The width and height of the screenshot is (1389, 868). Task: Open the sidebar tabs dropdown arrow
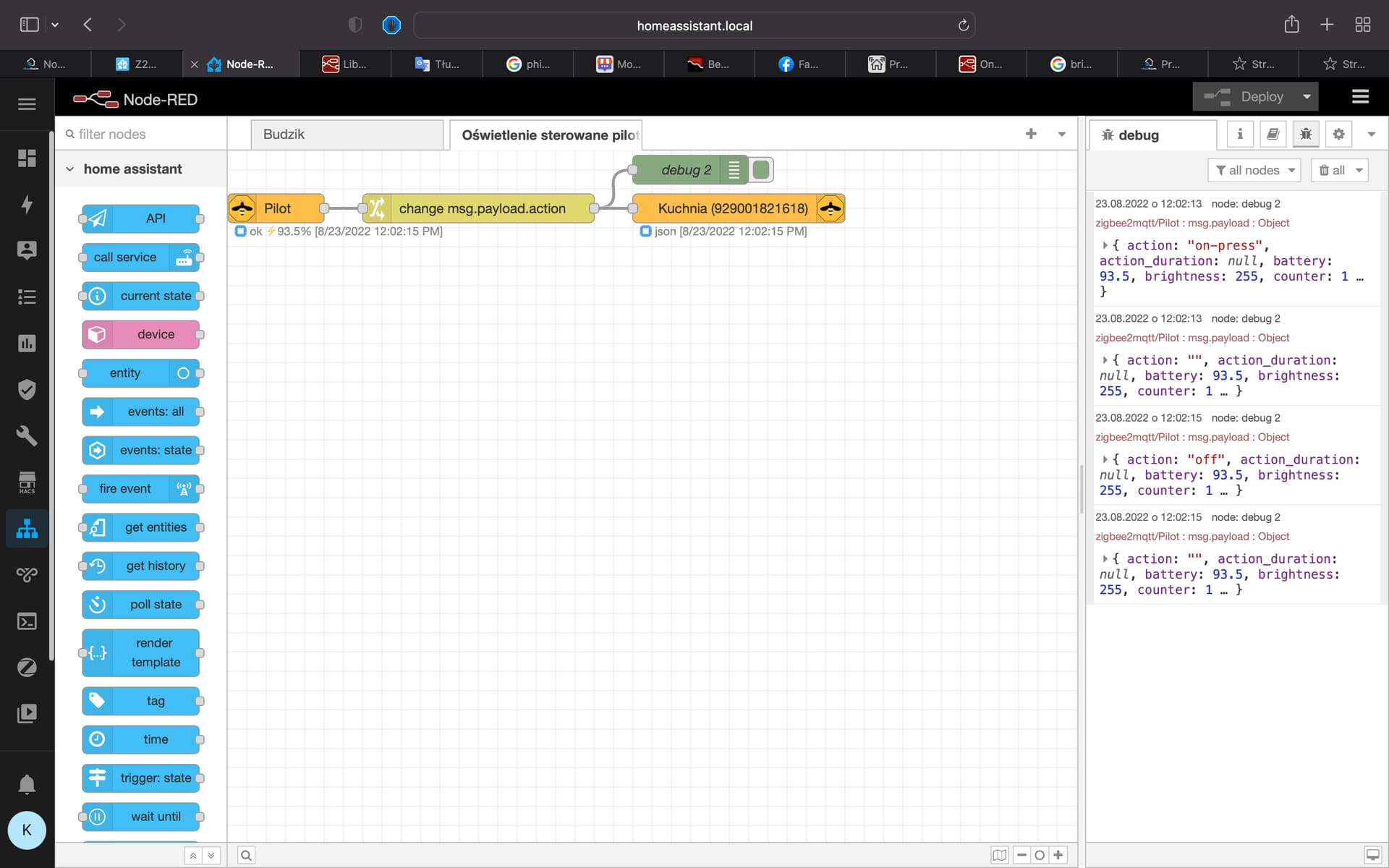1371,134
